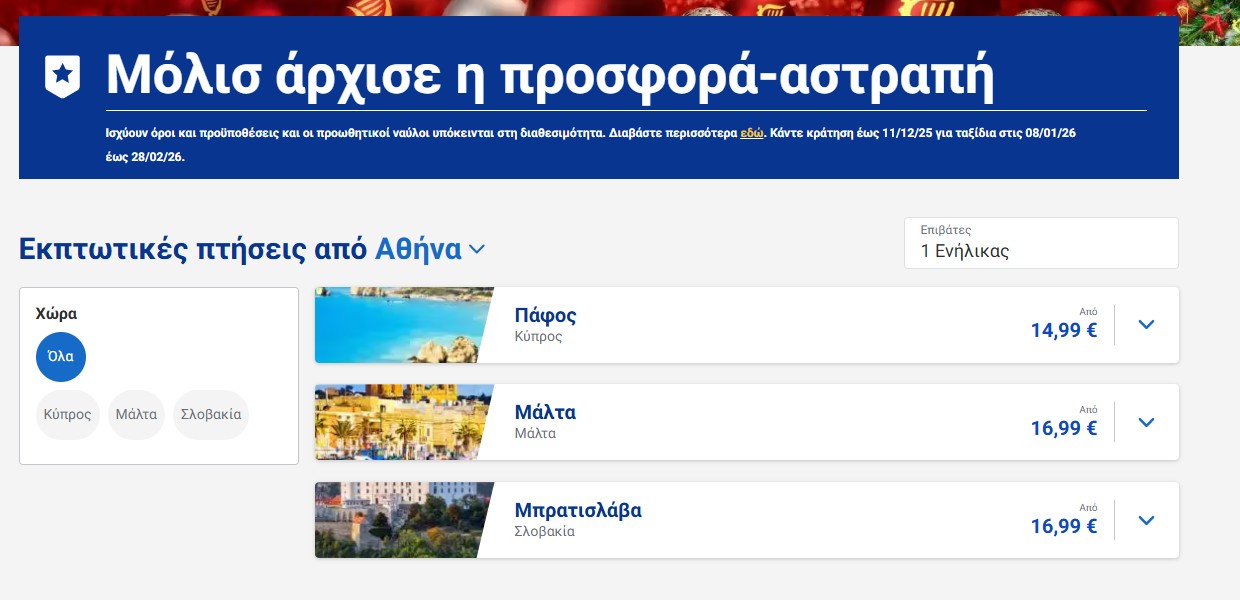Toggle the Μάλτα country filter chip
1240x600 pixels.
136,414
